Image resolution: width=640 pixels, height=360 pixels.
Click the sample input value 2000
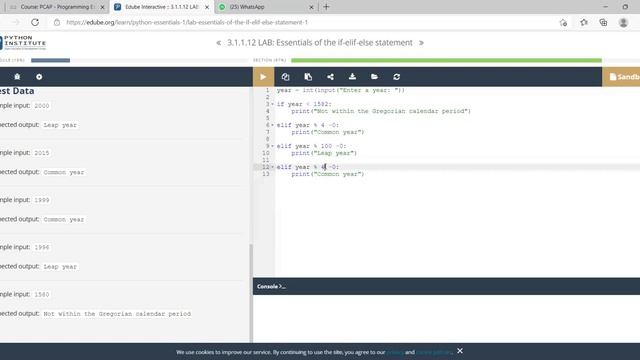(42, 106)
